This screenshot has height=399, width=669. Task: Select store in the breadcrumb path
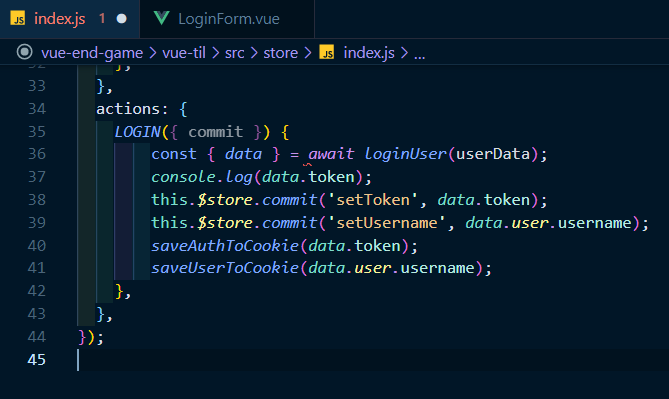pyautogui.click(x=280, y=53)
